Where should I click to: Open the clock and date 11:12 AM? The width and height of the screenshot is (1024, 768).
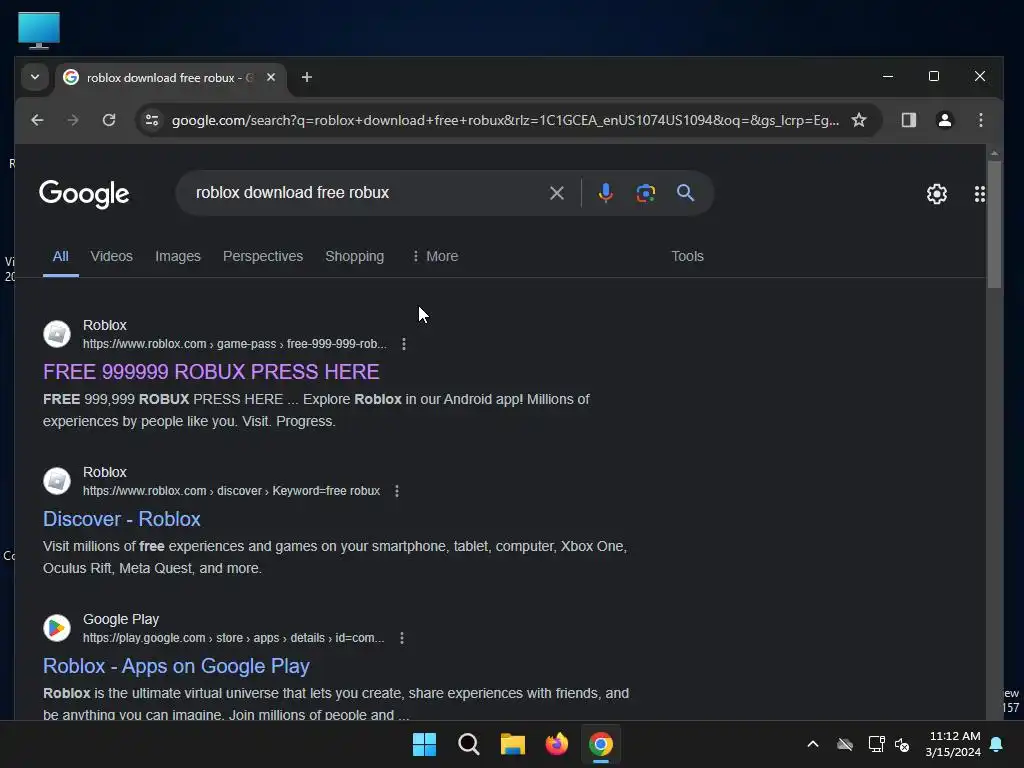point(953,744)
